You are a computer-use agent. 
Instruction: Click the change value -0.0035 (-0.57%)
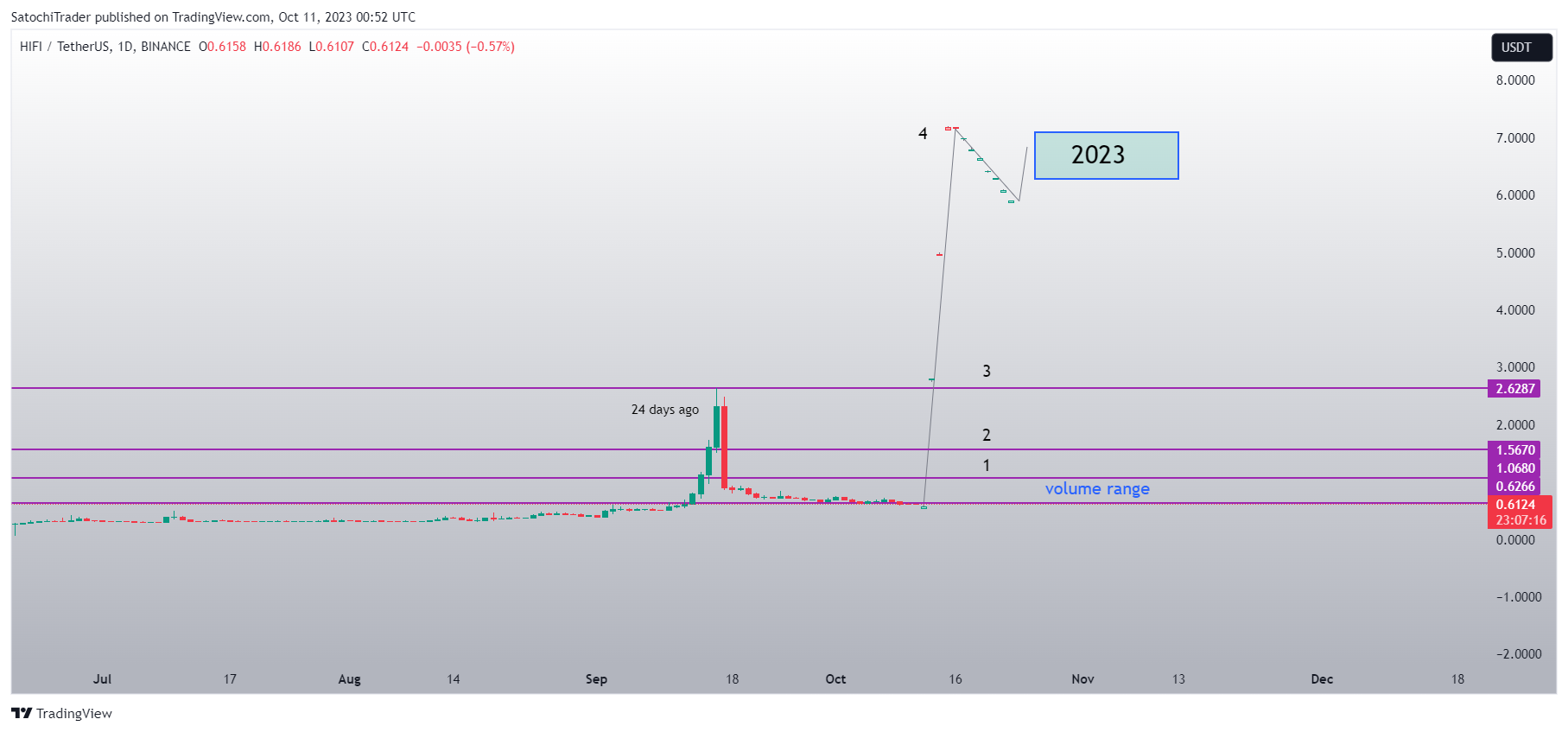(466, 47)
